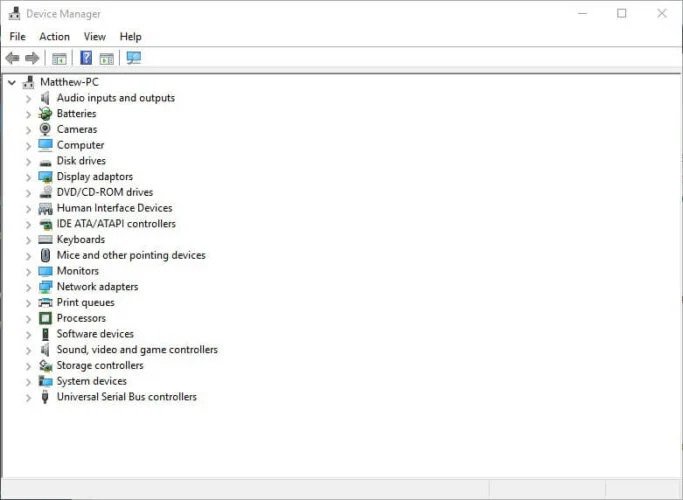This screenshot has height=500, width=683.
Task: Collapse the Matthew-PC root node
Action: (x=12, y=82)
